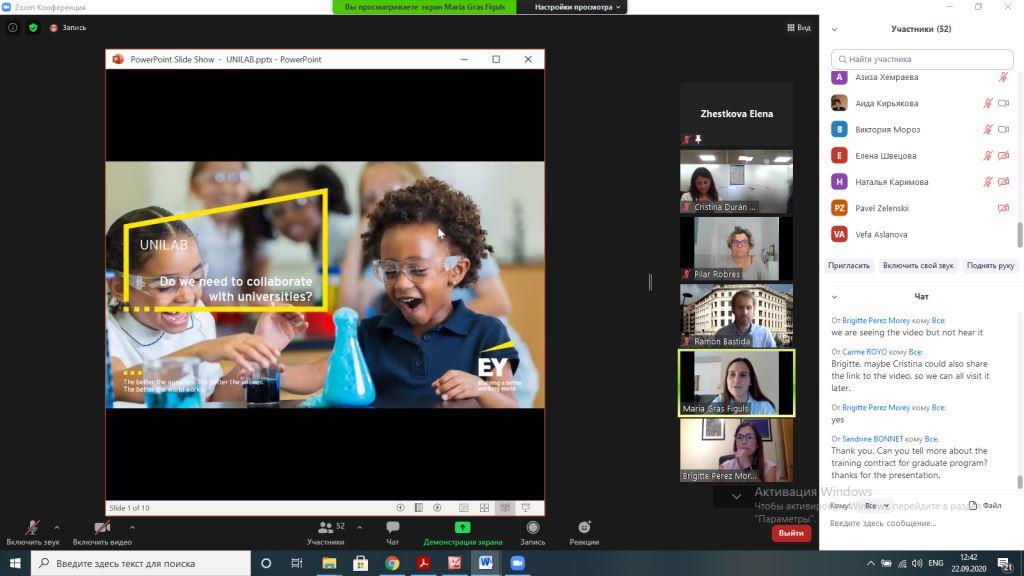This screenshot has height=576, width=1024.
Task: Click camera icon for Аида Кирьякова
Action: pyautogui.click(x=1004, y=103)
